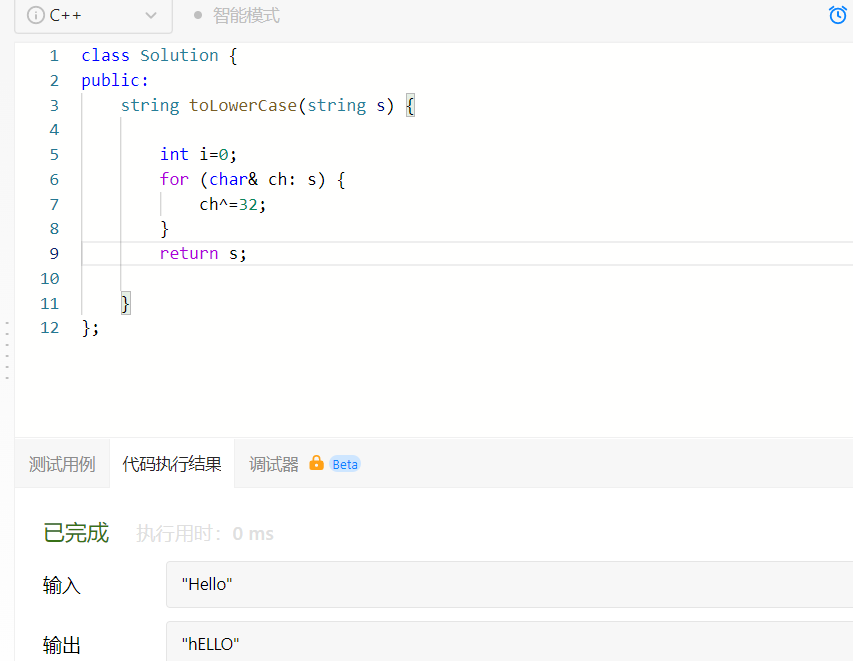
Task: Click the info icon beside C++
Action: (x=35, y=15)
